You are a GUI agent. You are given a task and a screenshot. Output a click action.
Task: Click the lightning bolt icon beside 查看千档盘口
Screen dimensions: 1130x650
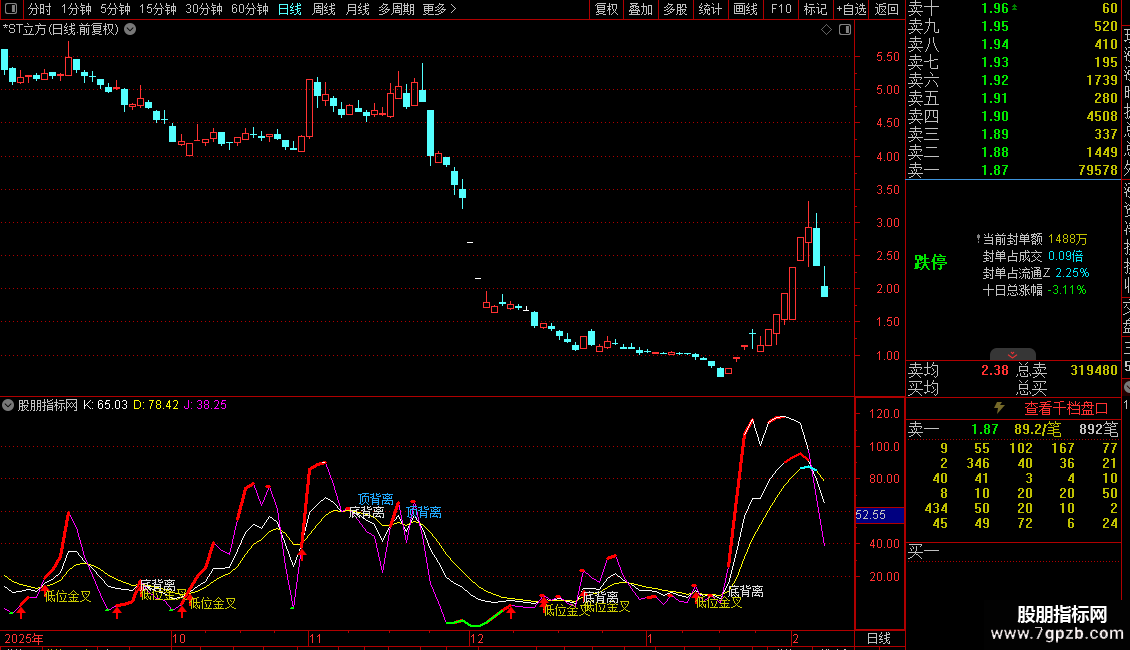(999, 408)
